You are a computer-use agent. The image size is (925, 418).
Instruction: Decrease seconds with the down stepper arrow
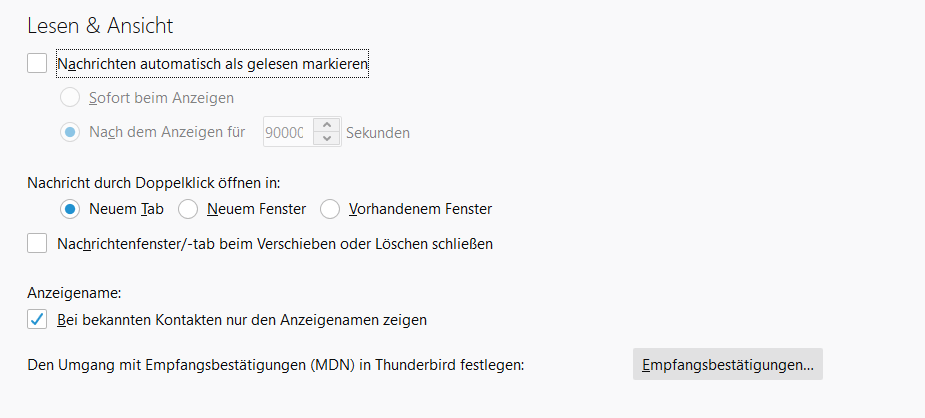pyautogui.click(x=327, y=139)
